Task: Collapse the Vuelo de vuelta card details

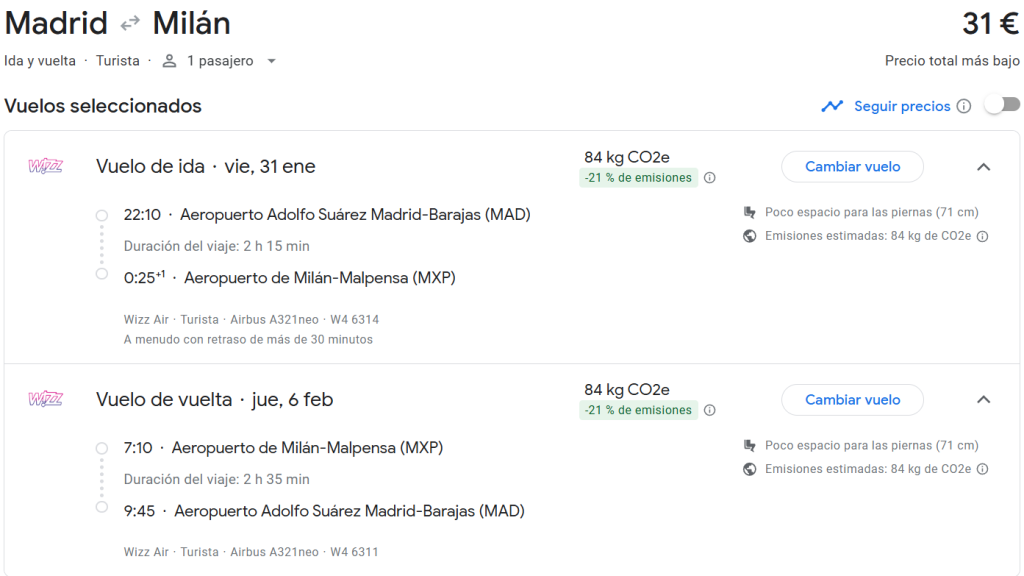Action: coord(983,399)
